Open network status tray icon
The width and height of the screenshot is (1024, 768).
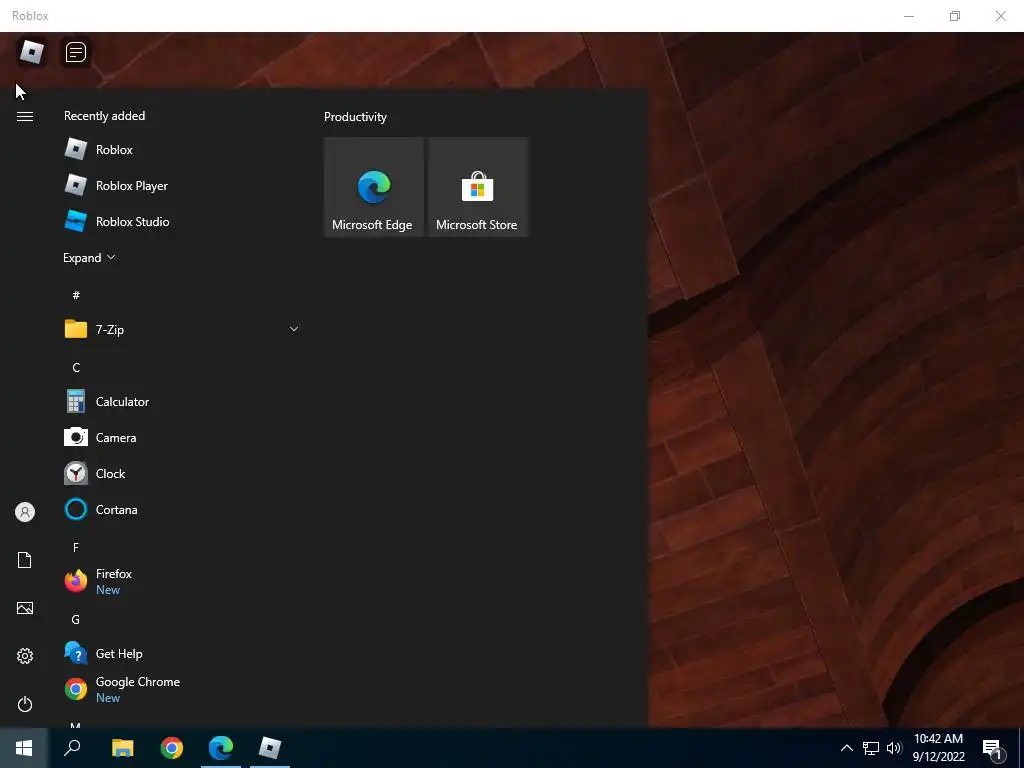pos(871,748)
